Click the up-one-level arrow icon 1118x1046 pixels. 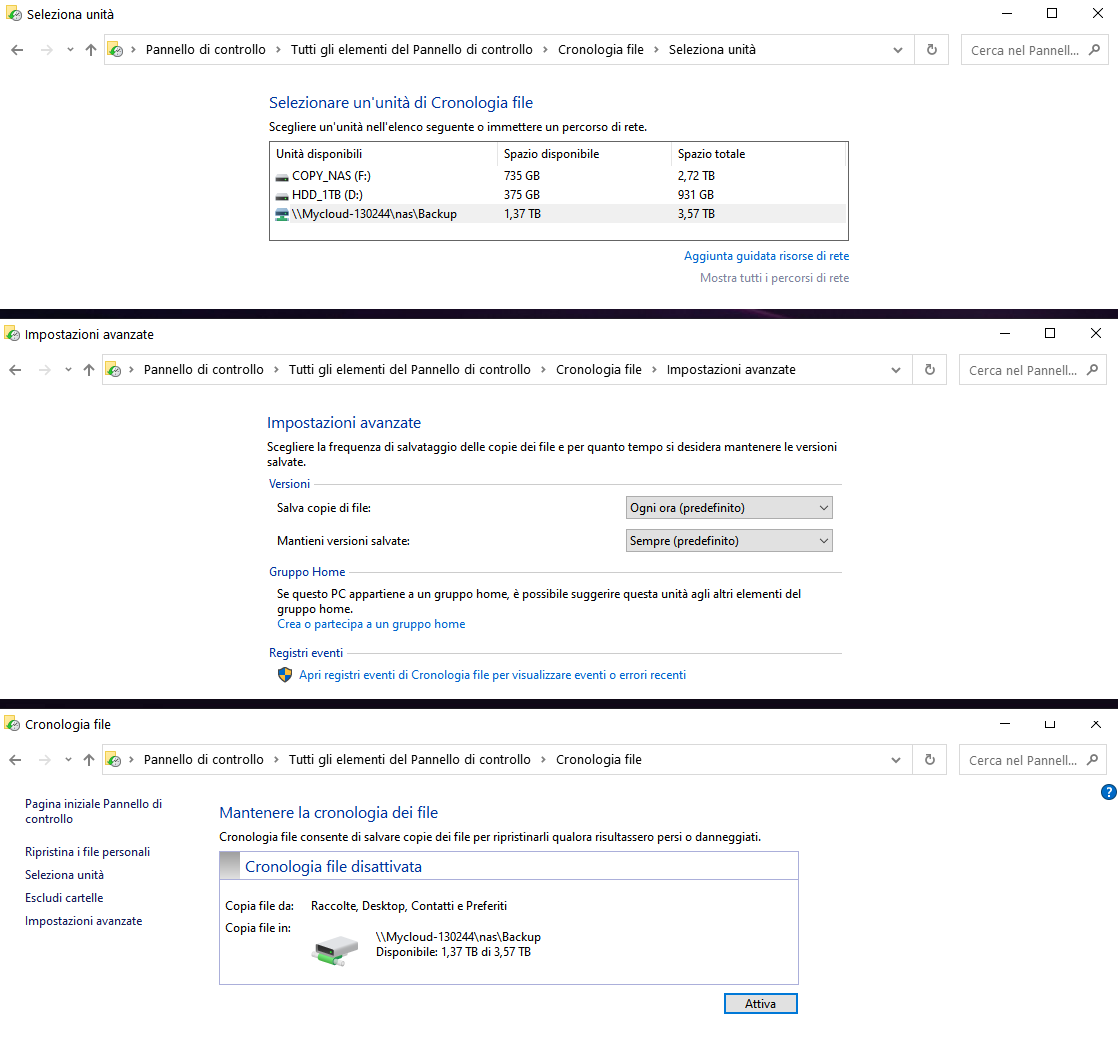coord(90,49)
